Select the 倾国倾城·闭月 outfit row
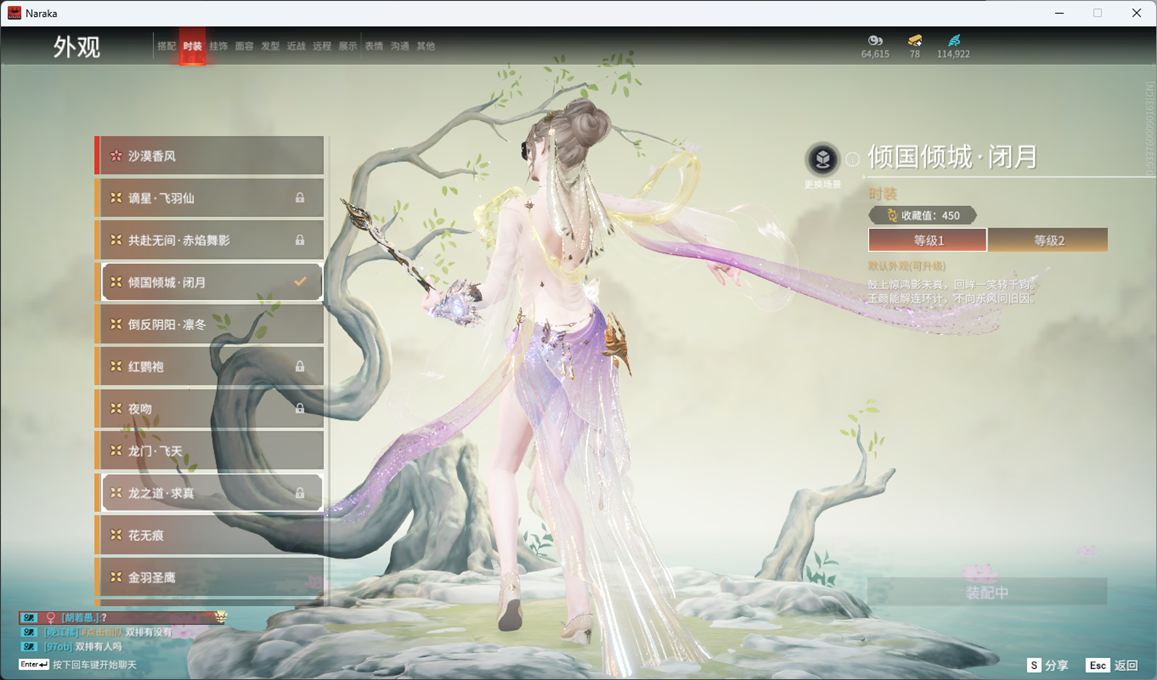 click(210, 282)
